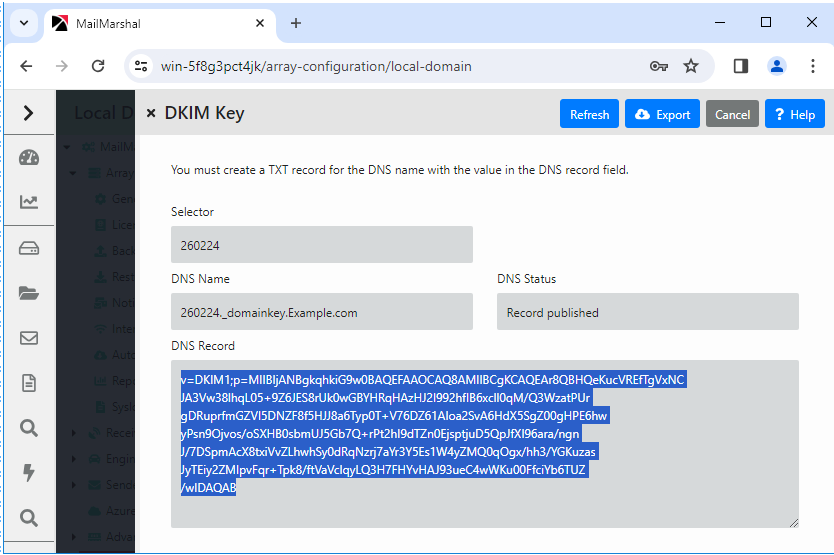Open the Chrome three-dot menu
This screenshot has width=834, height=555.
812,66
